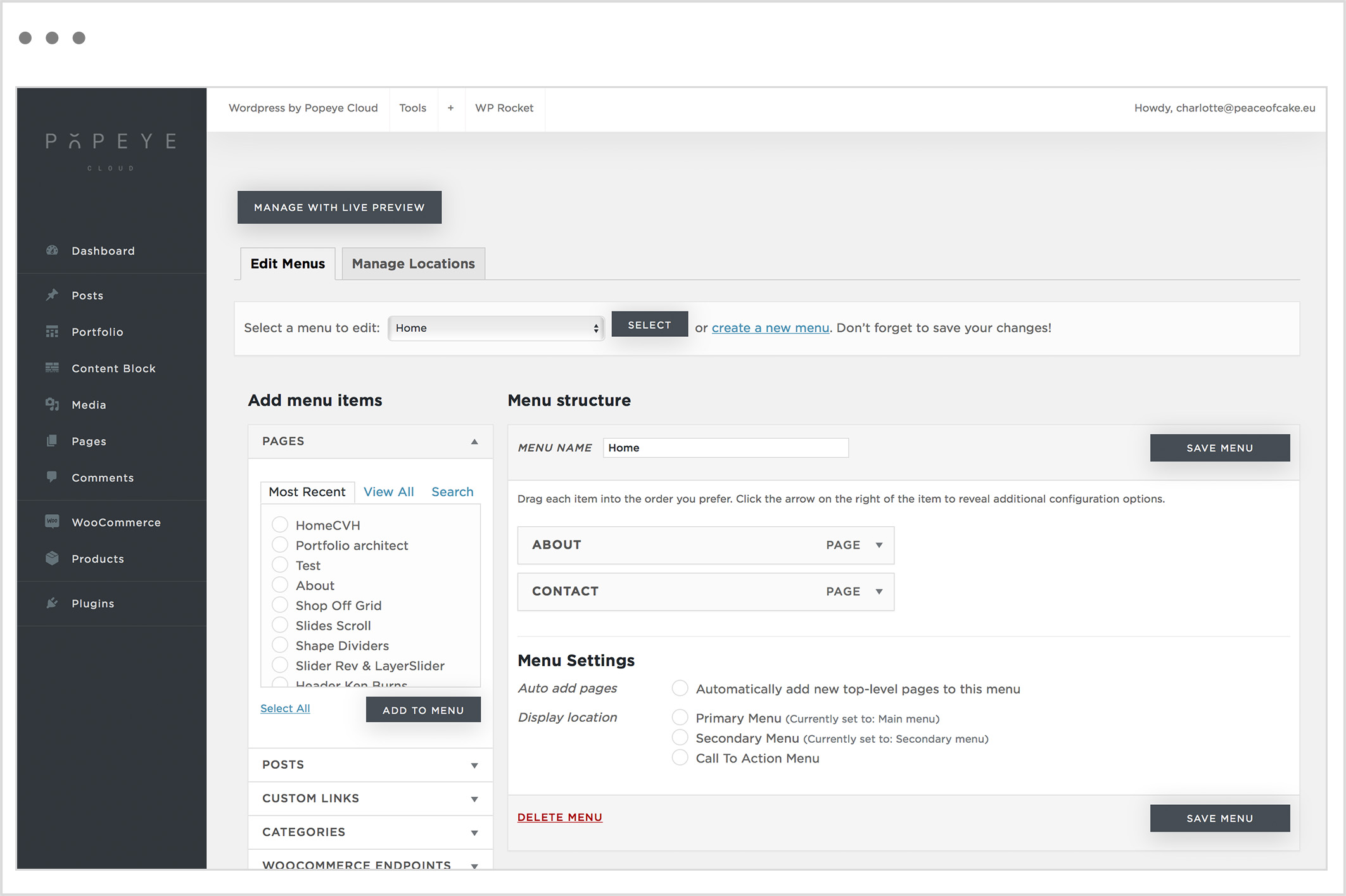The height and width of the screenshot is (896, 1346).
Task: Click the Media library icon
Action: [52, 405]
